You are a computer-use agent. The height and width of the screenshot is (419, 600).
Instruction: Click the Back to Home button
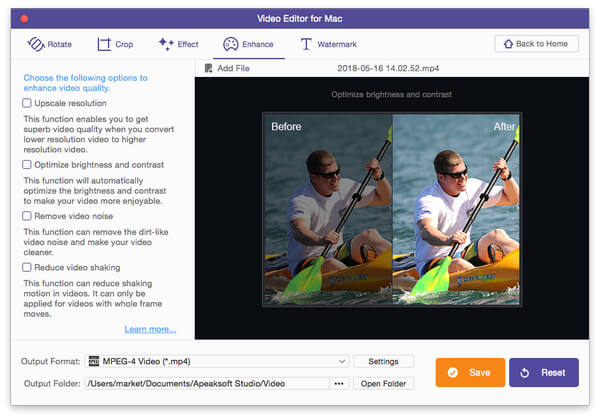(x=536, y=44)
